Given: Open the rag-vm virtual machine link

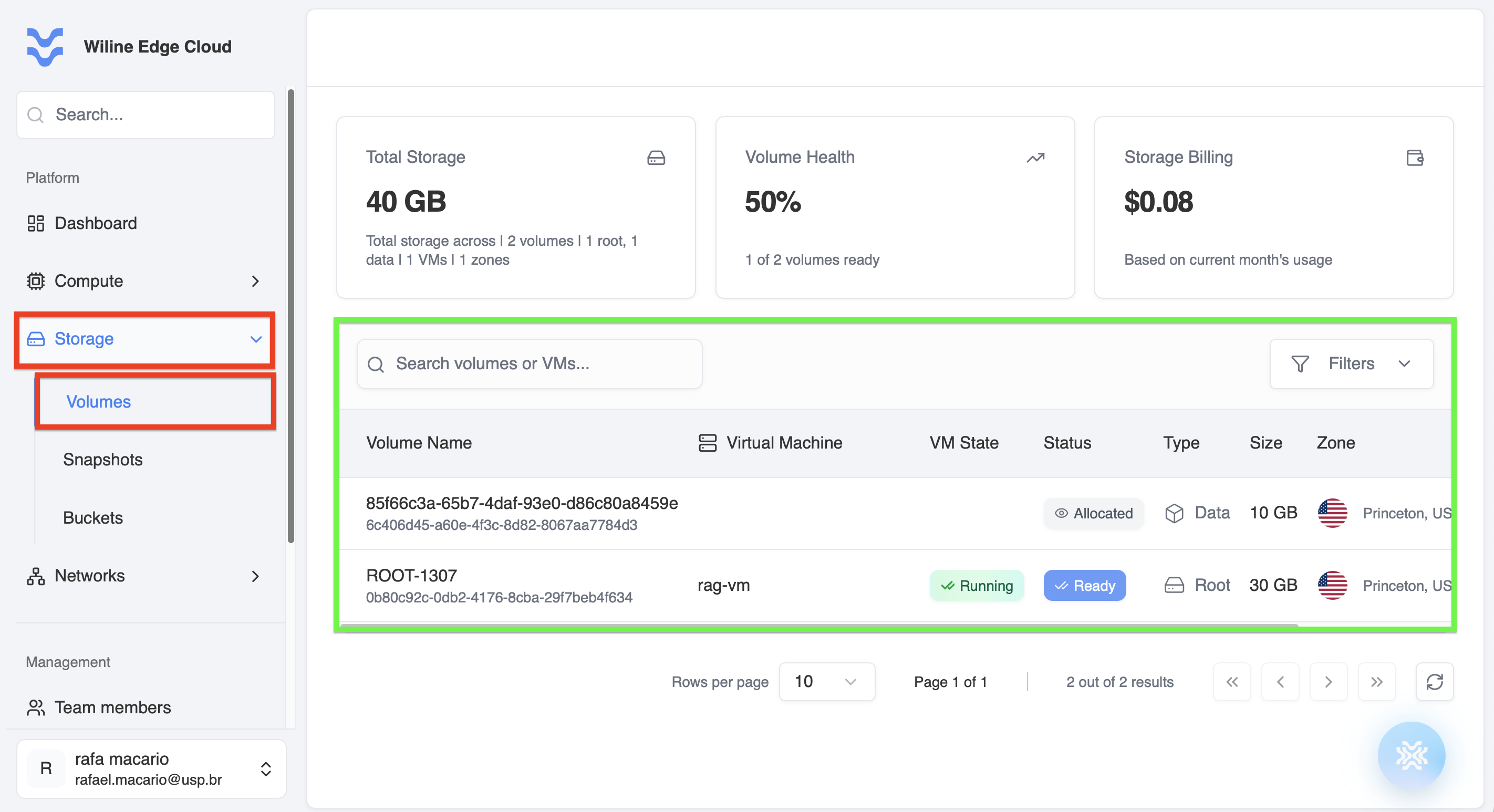Looking at the screenshot, I should click(x=723, y=585).
